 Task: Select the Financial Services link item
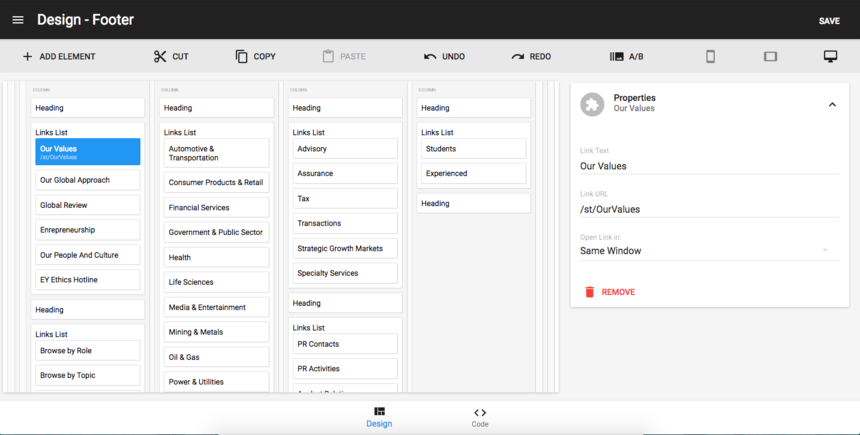(217, 208)
